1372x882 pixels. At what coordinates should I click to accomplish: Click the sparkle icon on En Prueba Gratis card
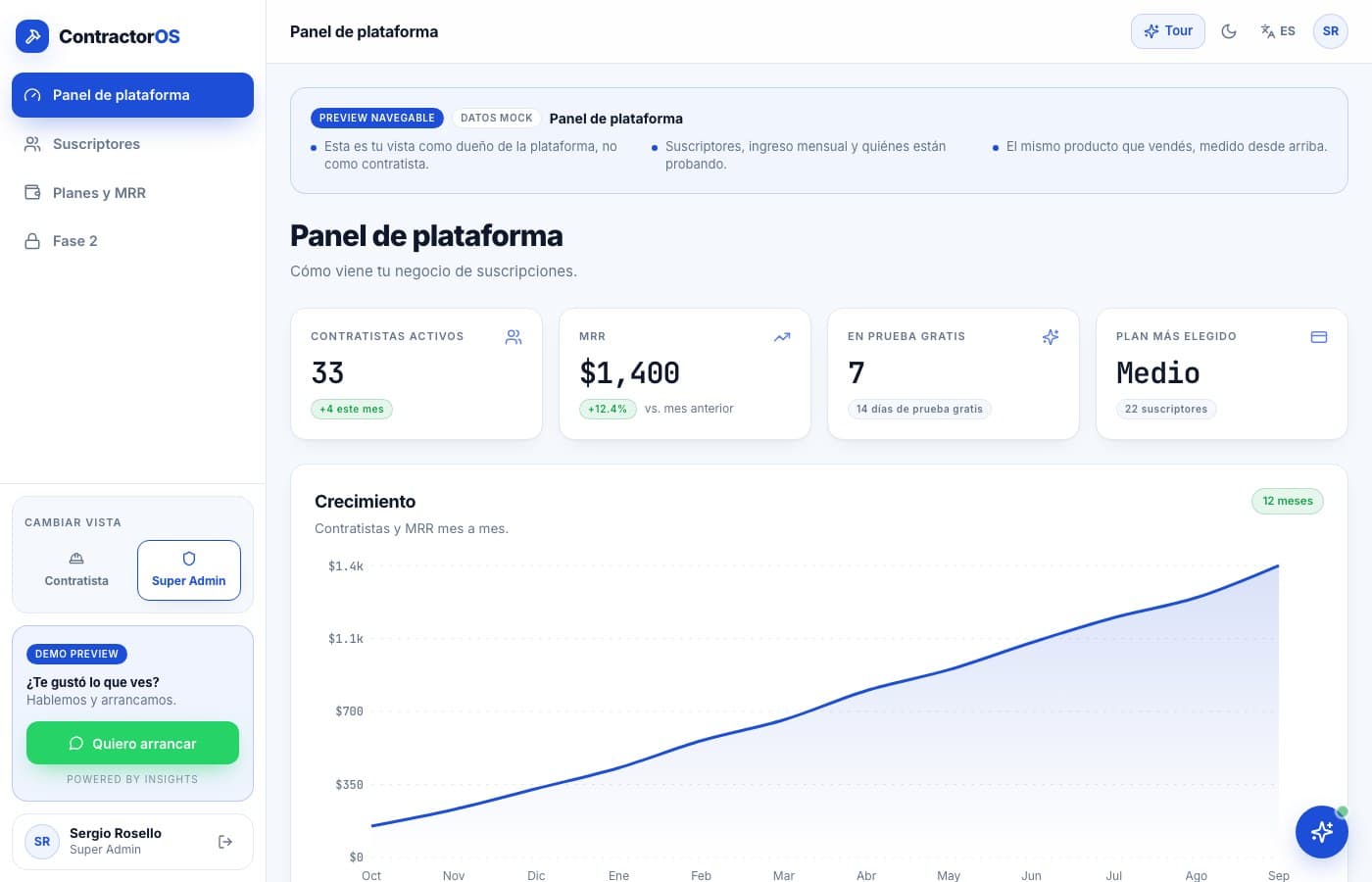tap(1051, 337)
